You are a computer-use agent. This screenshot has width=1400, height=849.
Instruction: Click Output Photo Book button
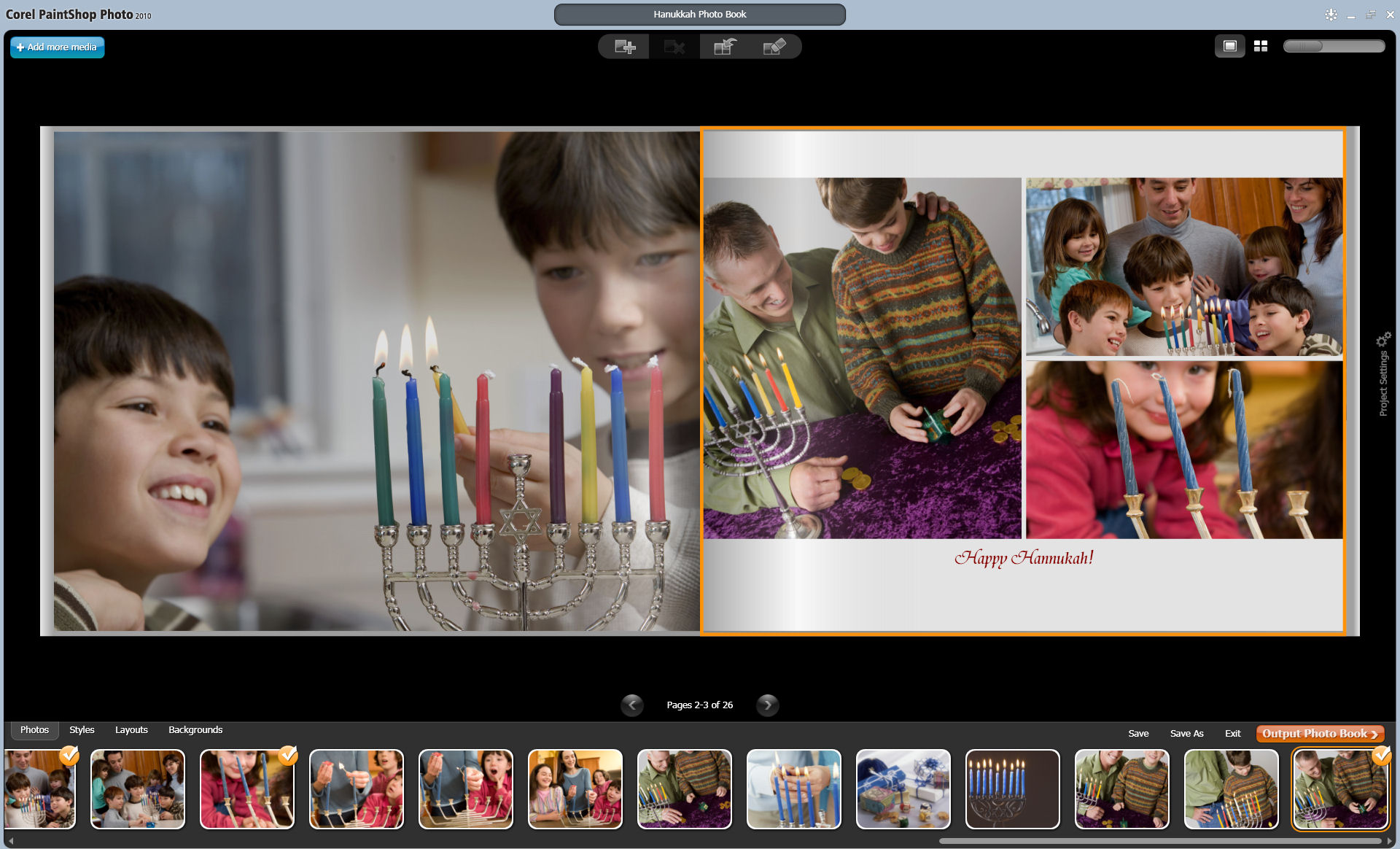tap(1320, 734)
